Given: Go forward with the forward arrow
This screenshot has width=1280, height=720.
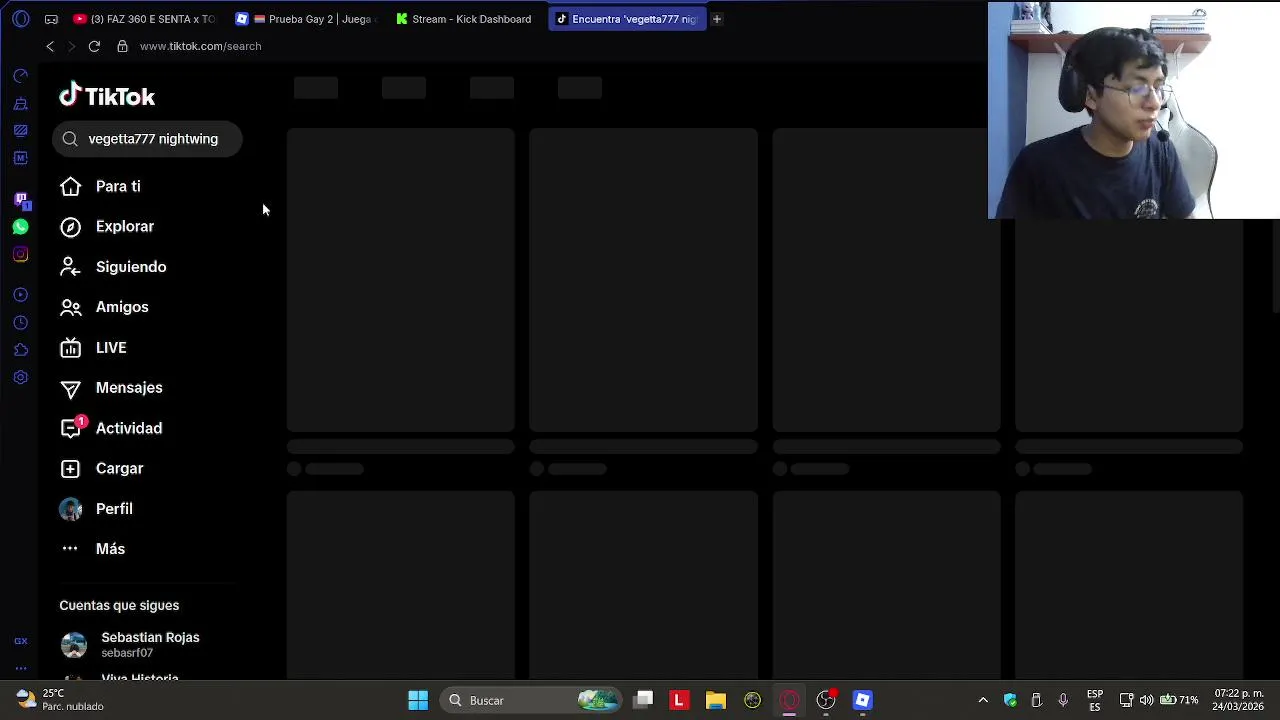Looking at the screenshot, I should tap(71, 46).
